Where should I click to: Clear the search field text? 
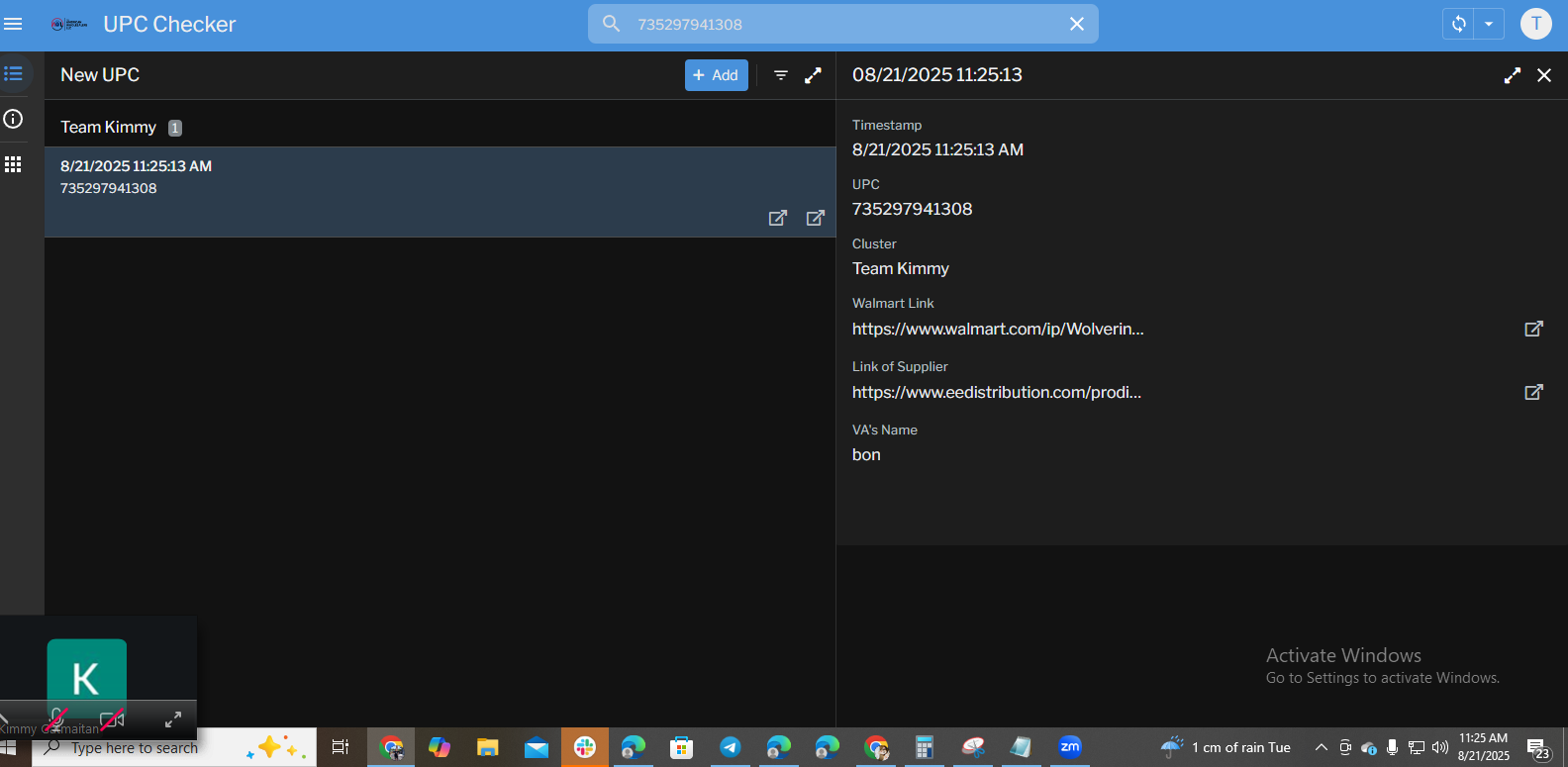1077,24
